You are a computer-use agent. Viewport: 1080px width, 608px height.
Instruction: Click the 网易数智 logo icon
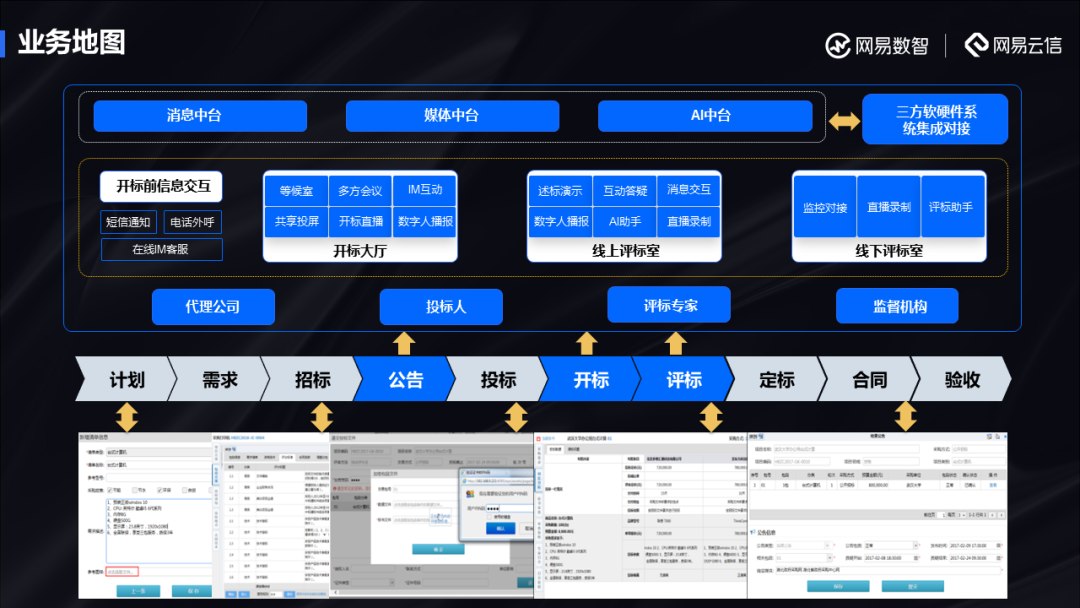tap(837, 45)
